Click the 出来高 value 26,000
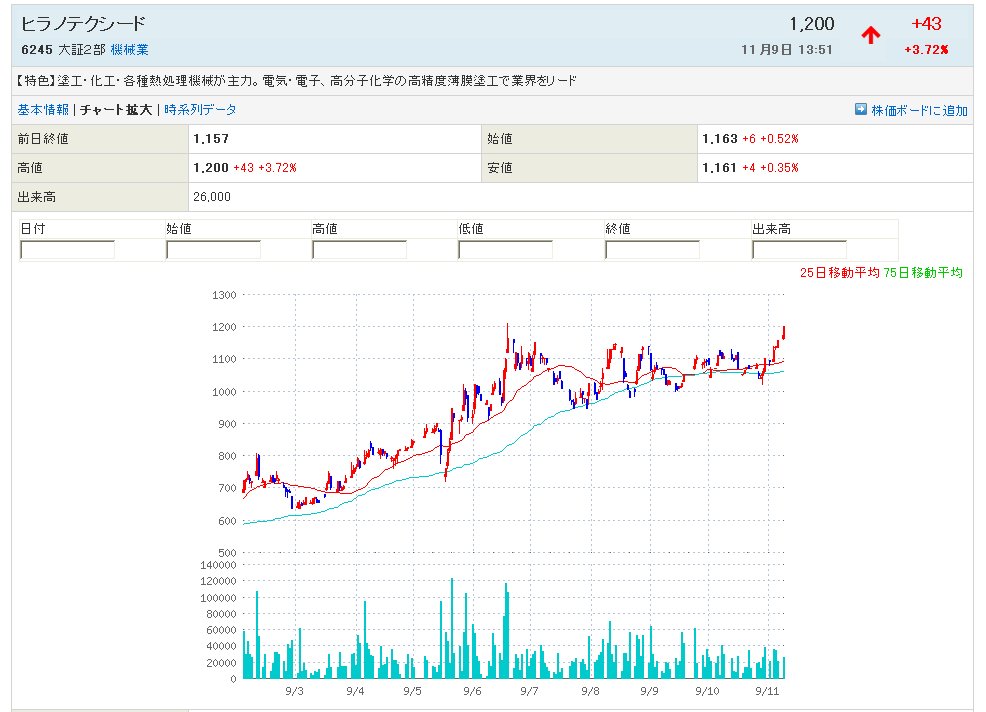 coord(212,197)
